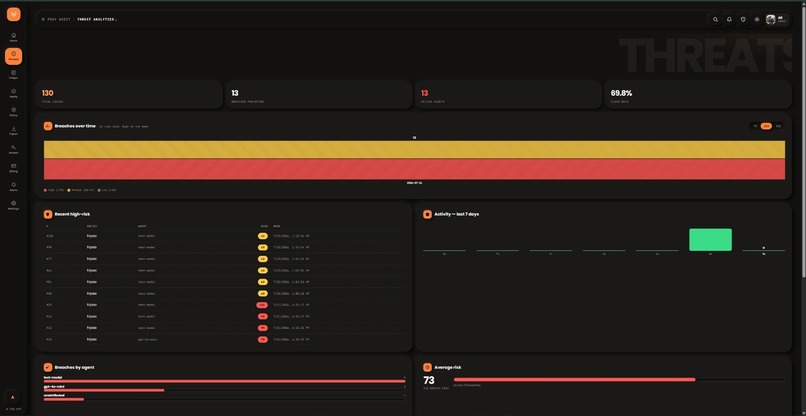806x416 pixels.
Task: Open the gpt-4o-mini row in Recent high-risk
Action: pos(224,339)
